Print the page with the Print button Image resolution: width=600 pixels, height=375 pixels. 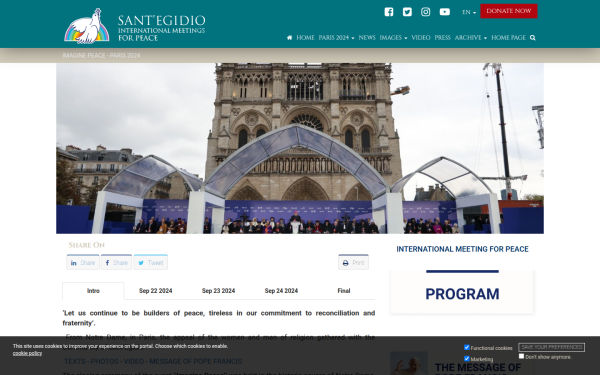pyautogui.click(x=353, y=262)
